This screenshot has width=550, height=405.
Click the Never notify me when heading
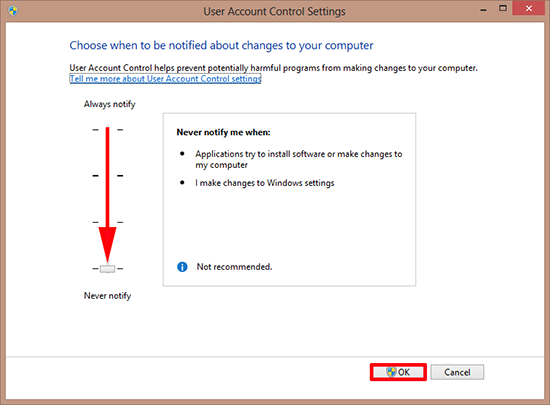point(223,133)
